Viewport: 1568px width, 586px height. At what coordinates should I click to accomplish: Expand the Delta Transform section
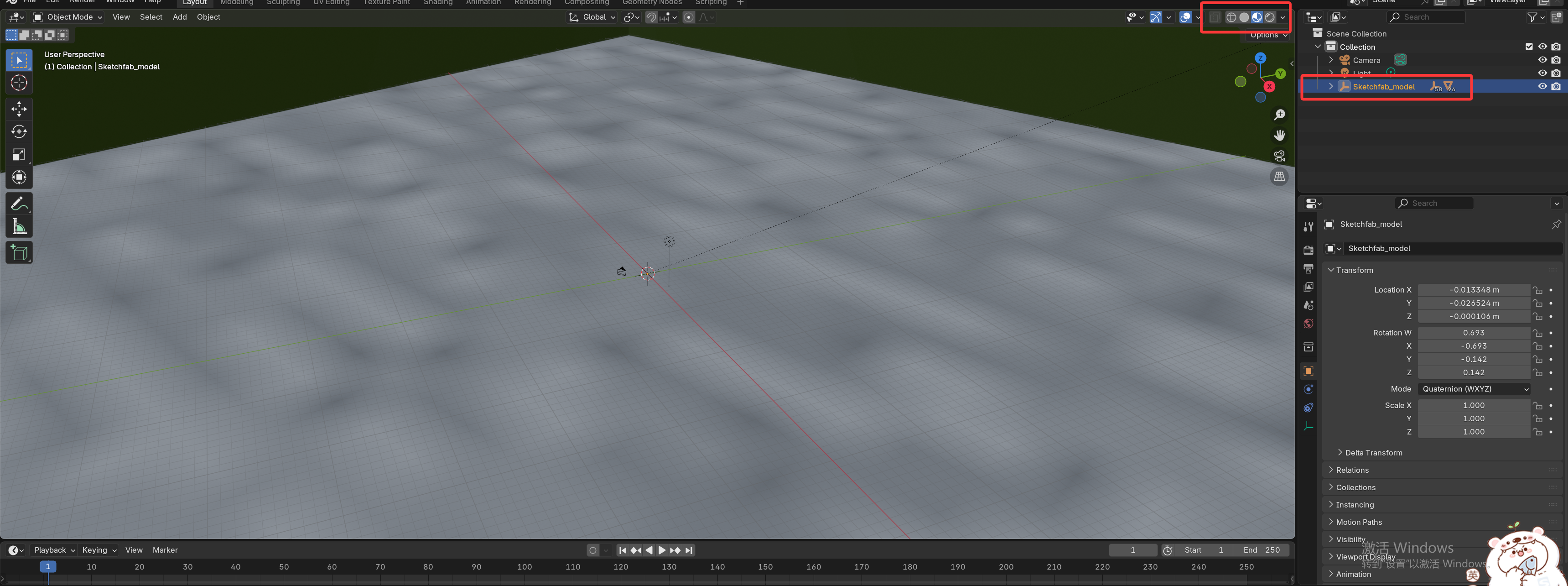click(1373, 453)
